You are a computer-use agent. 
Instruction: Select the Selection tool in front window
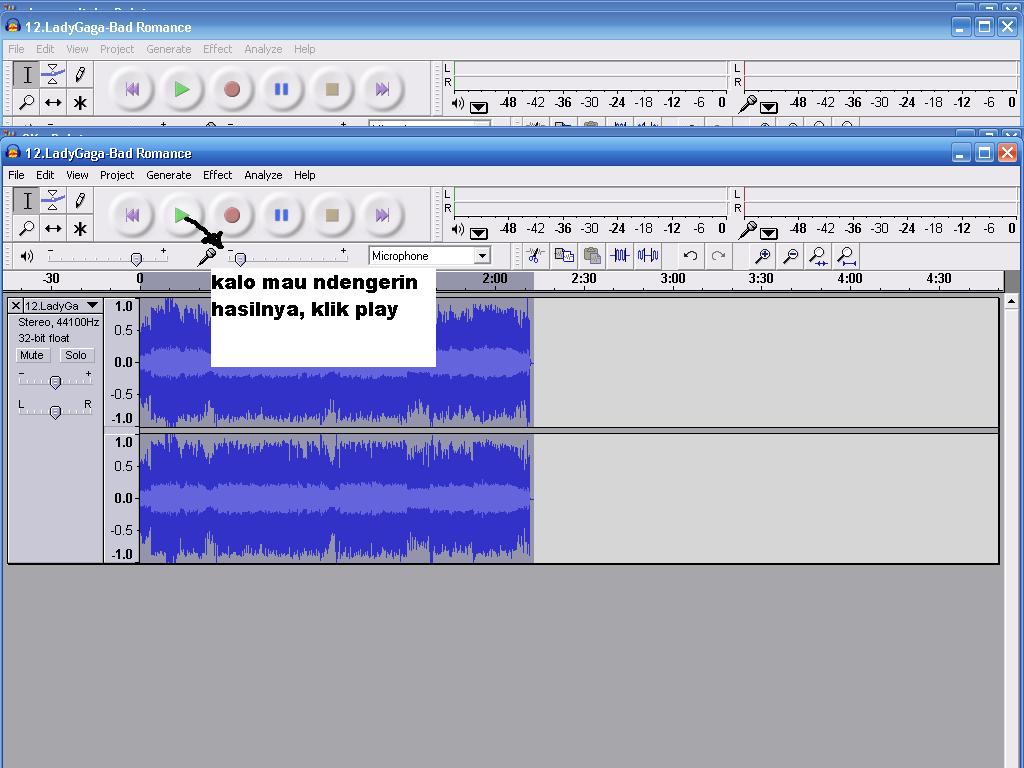point(27,200)
